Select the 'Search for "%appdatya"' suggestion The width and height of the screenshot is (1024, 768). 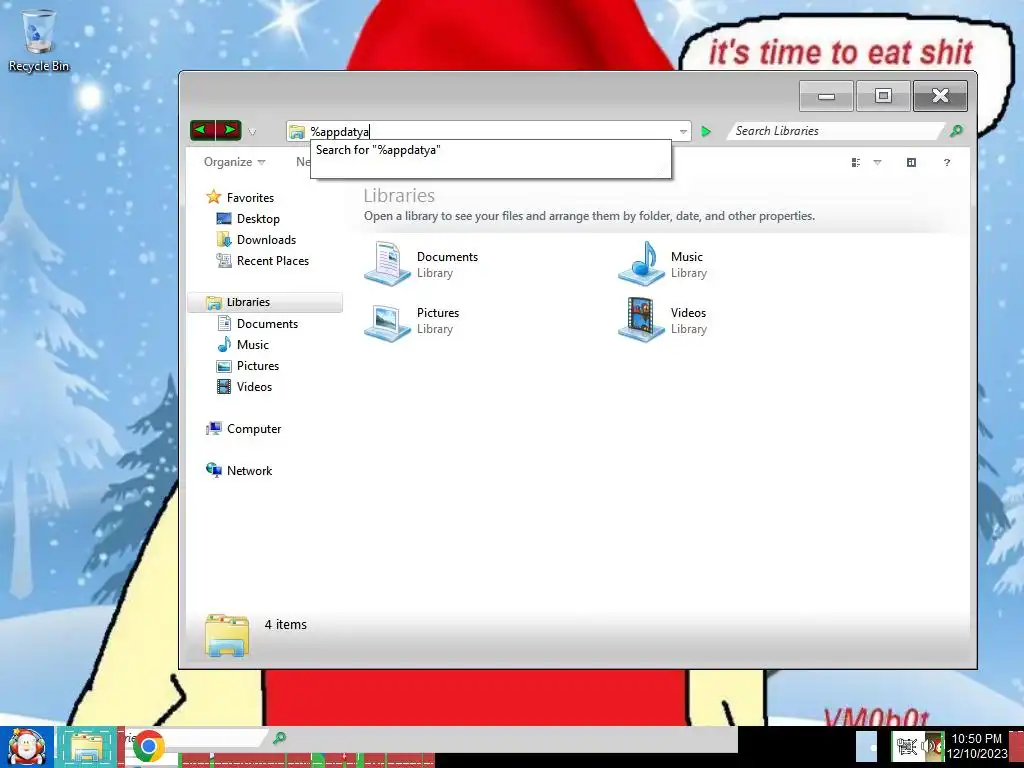coord(378,150)
